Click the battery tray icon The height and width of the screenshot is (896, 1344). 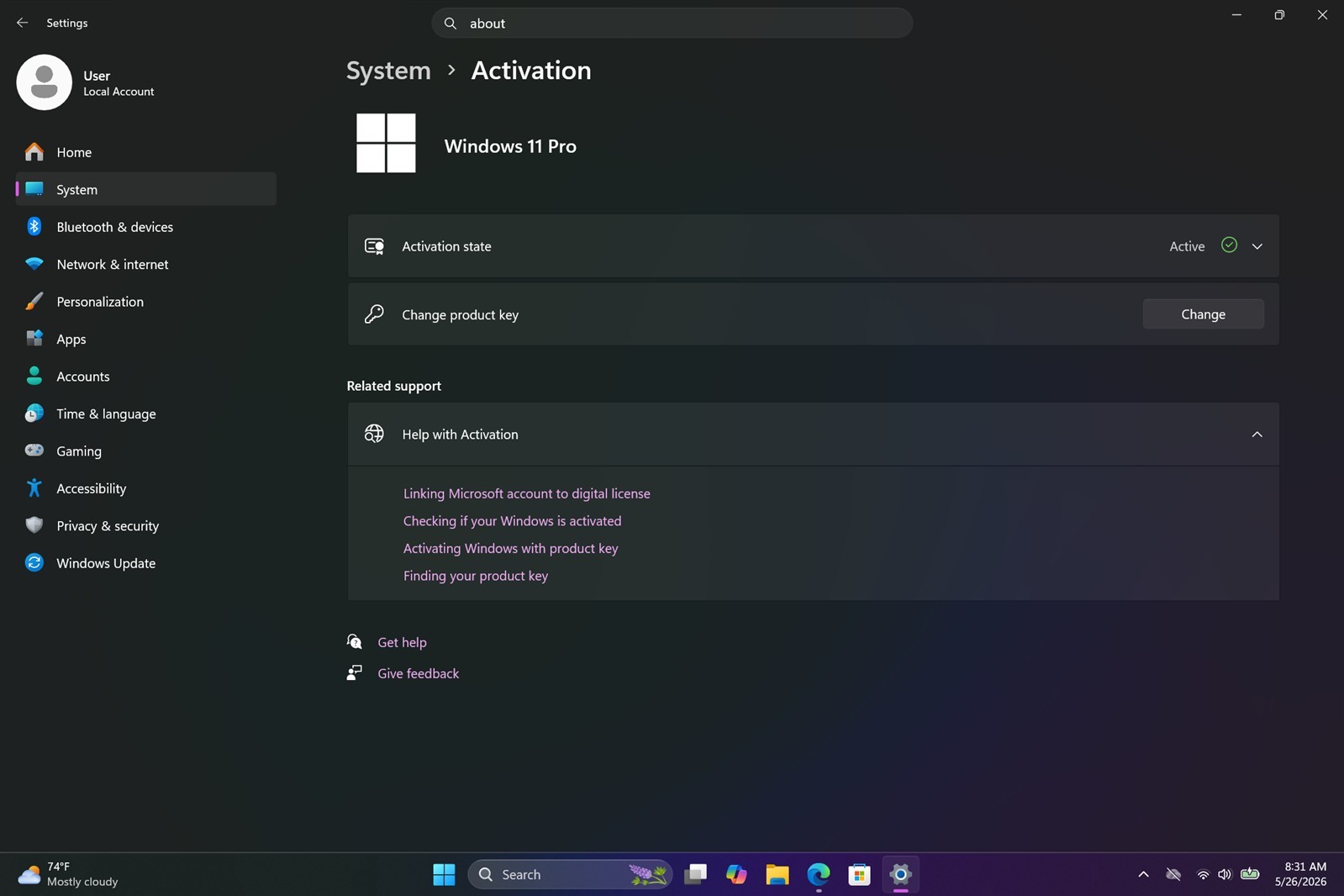coord(1250,874)
